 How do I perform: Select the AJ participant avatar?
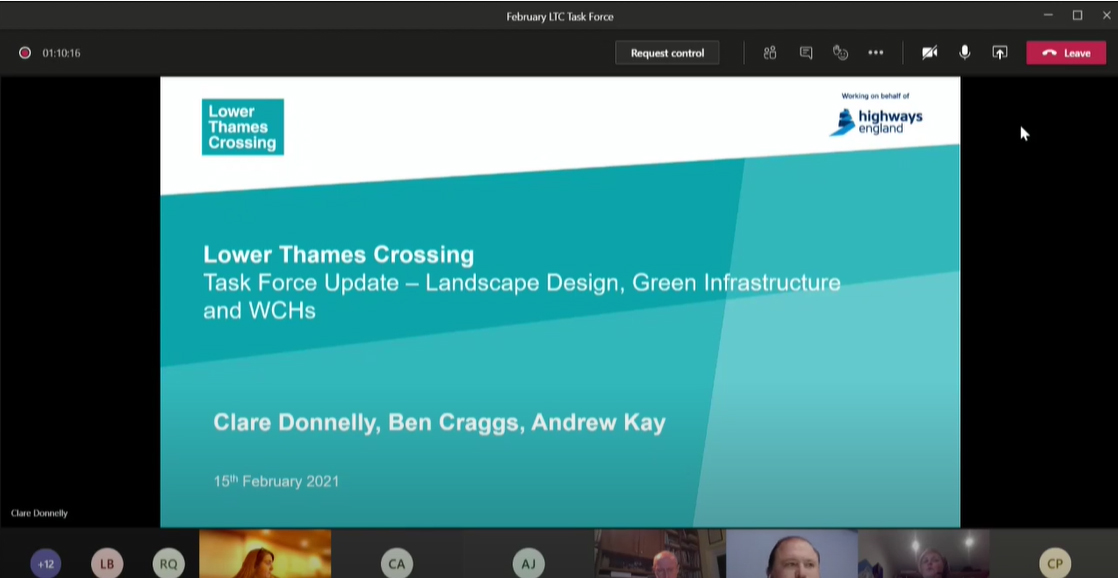pyautogui.click(x=528, y=564)
